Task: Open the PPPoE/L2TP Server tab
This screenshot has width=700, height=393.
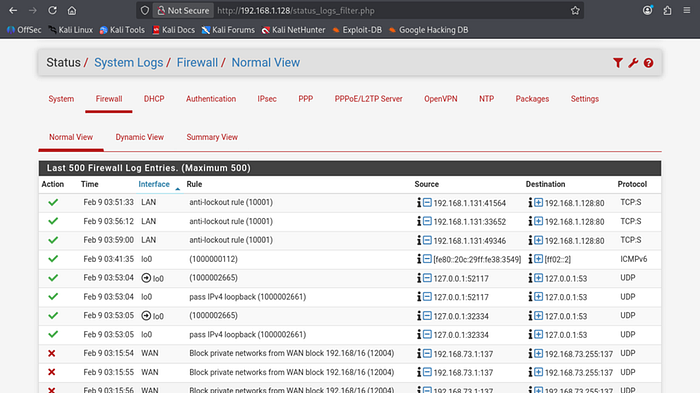Action: pos(368,99)
